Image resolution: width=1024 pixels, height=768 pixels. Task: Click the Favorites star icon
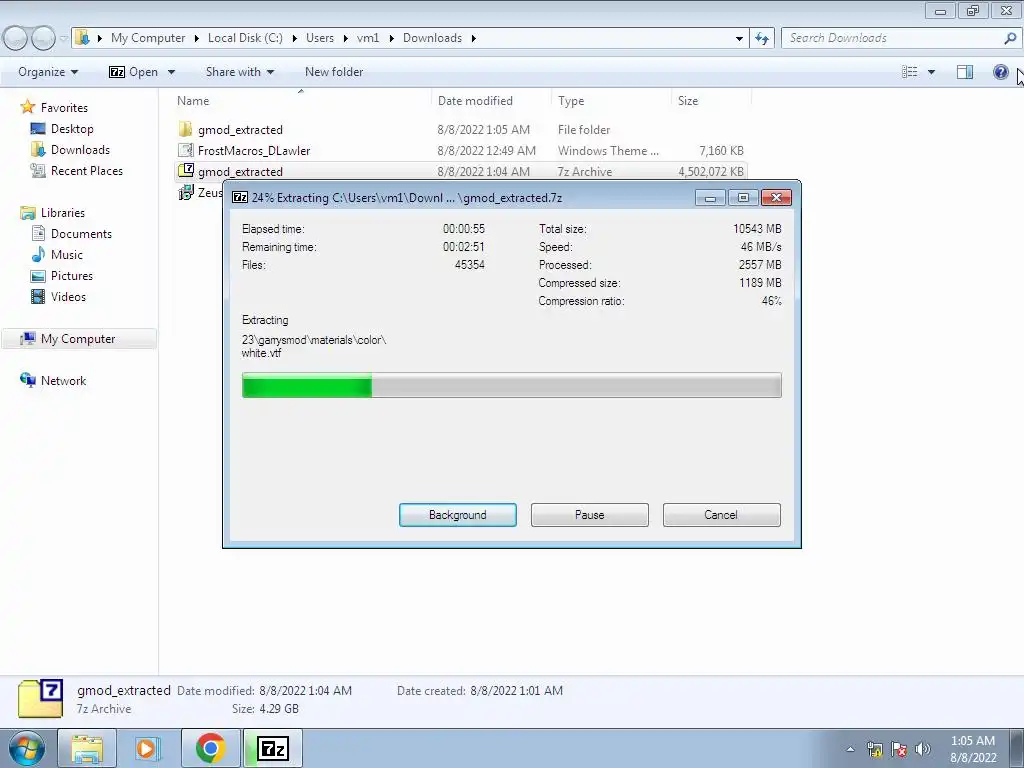(27, 107)
